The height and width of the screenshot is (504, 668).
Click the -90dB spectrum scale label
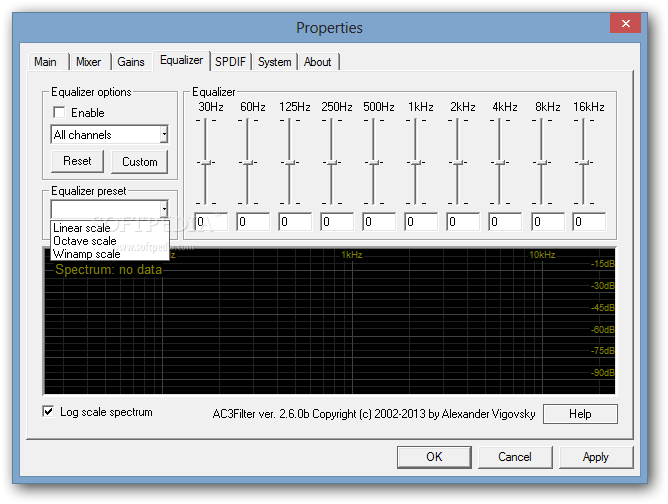[602, 372]
